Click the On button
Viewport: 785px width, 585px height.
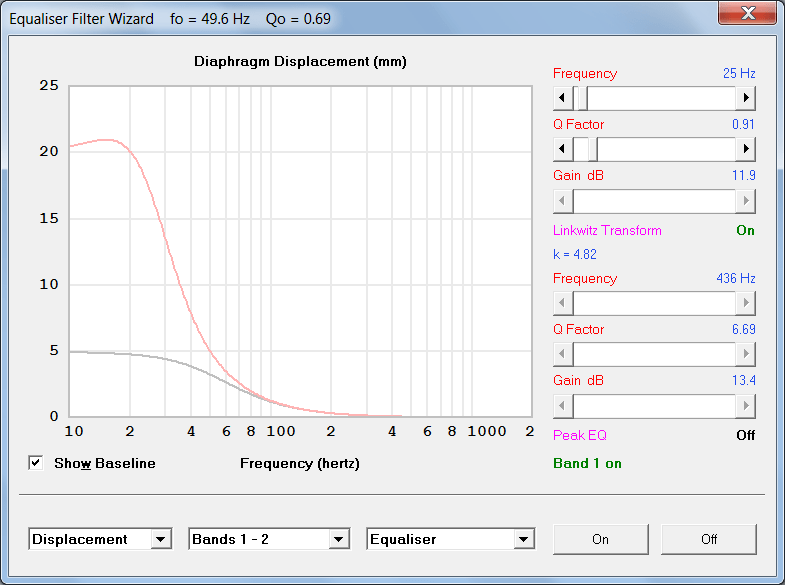click(600, 539)
